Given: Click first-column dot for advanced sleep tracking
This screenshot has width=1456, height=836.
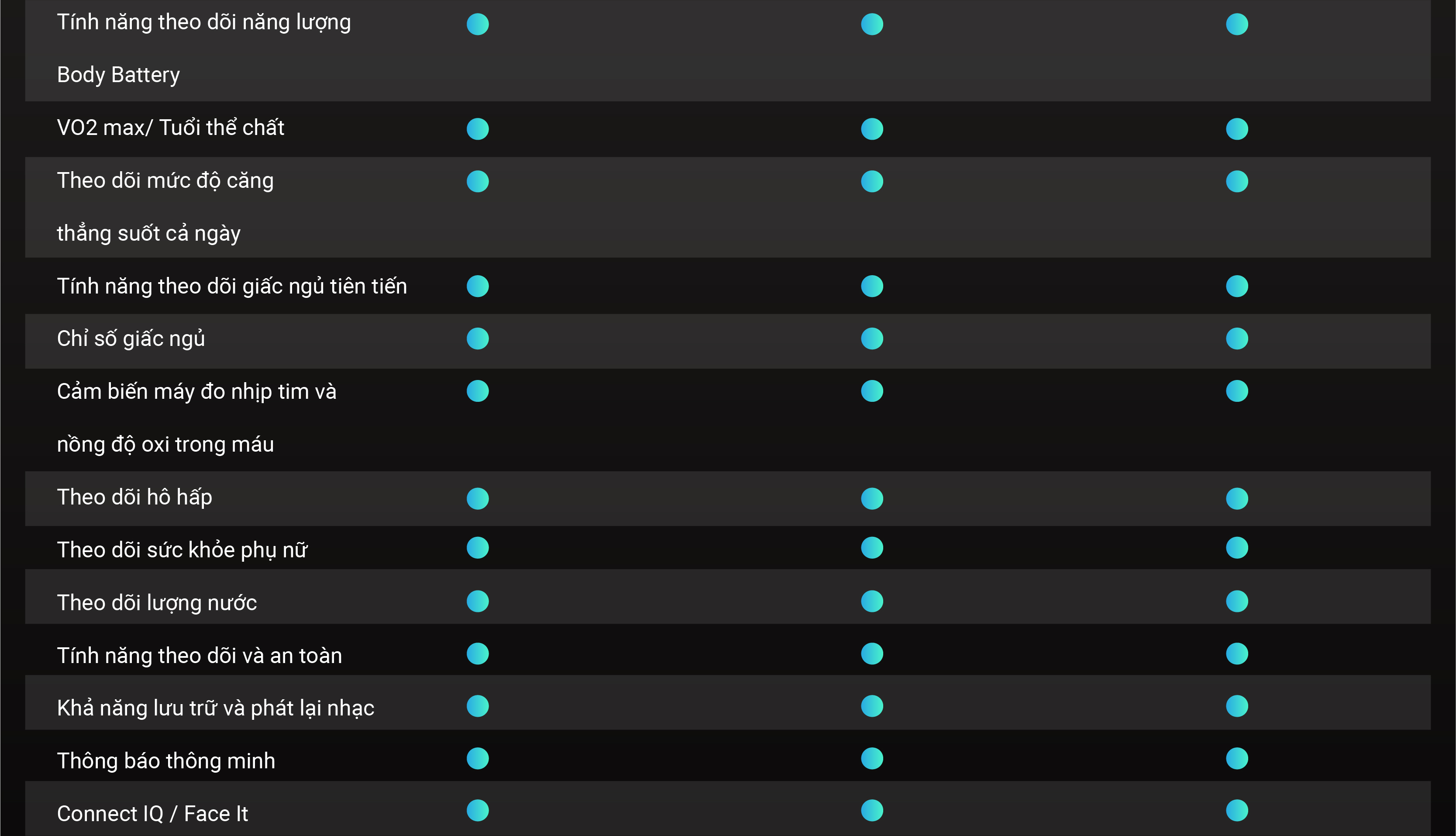Looking at the screenshot, I should (478, 286).
